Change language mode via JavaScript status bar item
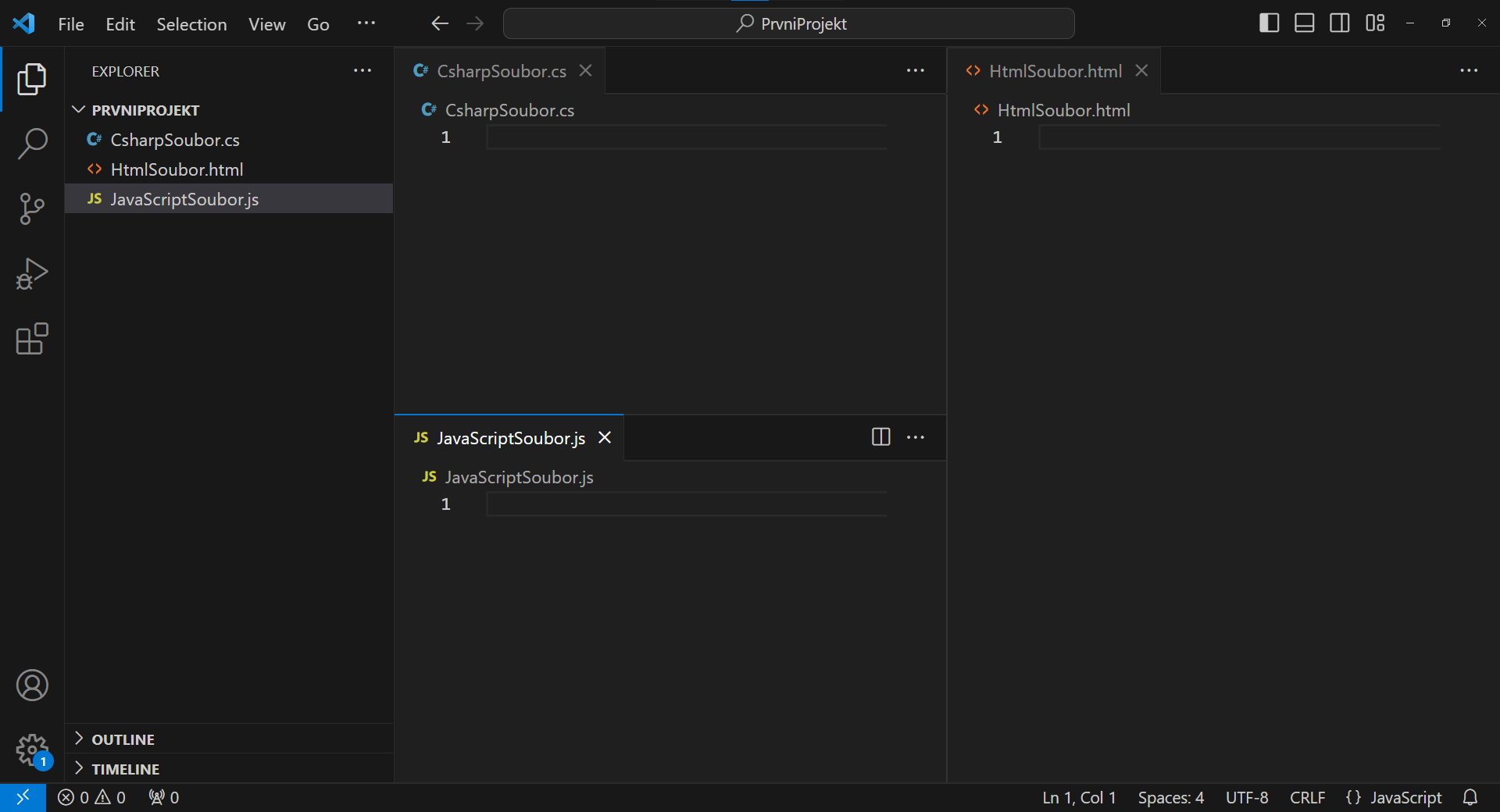 click(x=1395, y=797)
